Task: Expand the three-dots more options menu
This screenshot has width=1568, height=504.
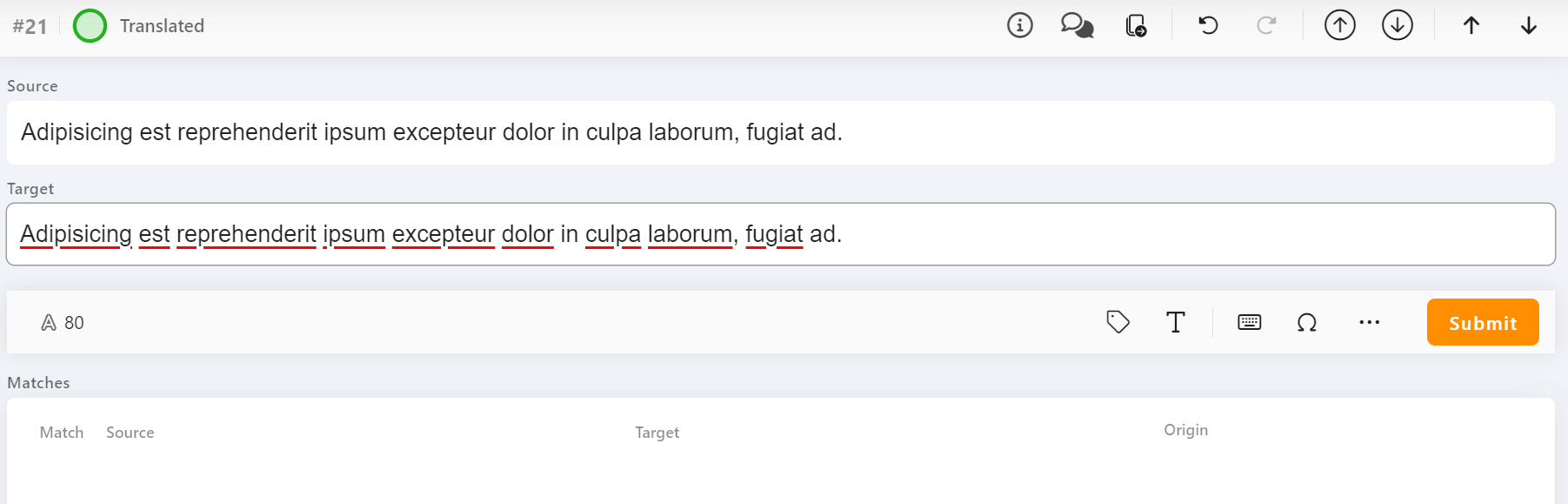Action: pos(1369,322)
